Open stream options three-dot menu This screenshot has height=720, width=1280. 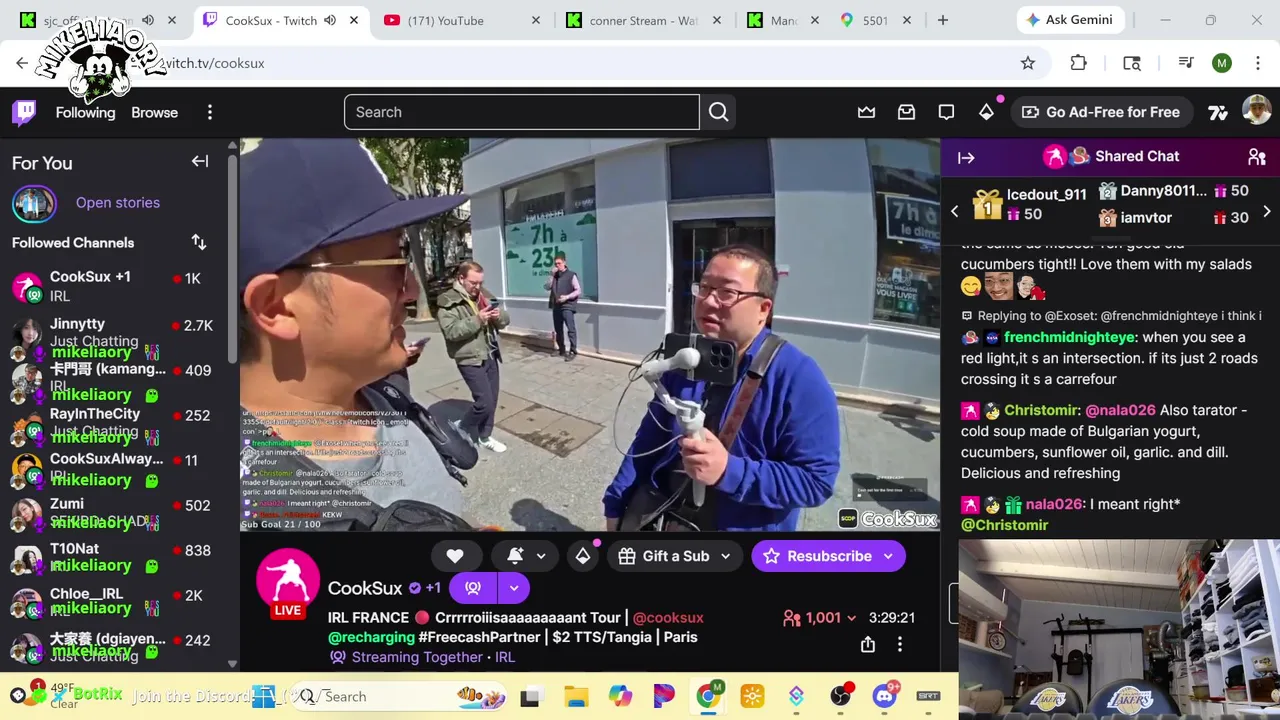899,645
